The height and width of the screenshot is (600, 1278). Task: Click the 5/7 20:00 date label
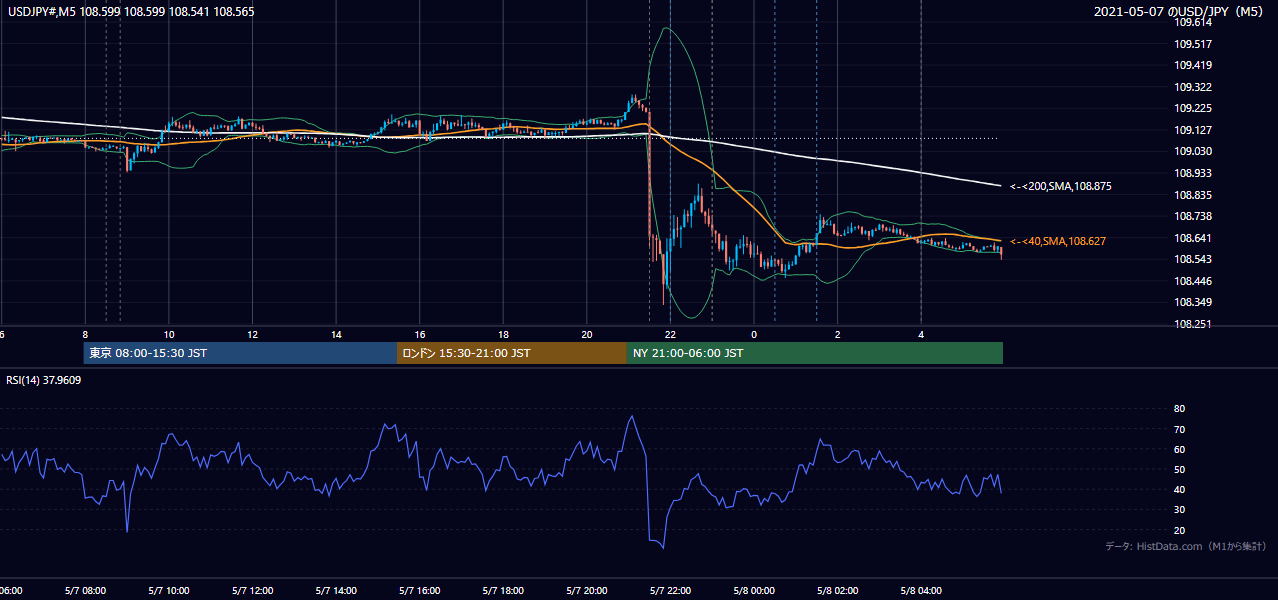click(587, 591)
